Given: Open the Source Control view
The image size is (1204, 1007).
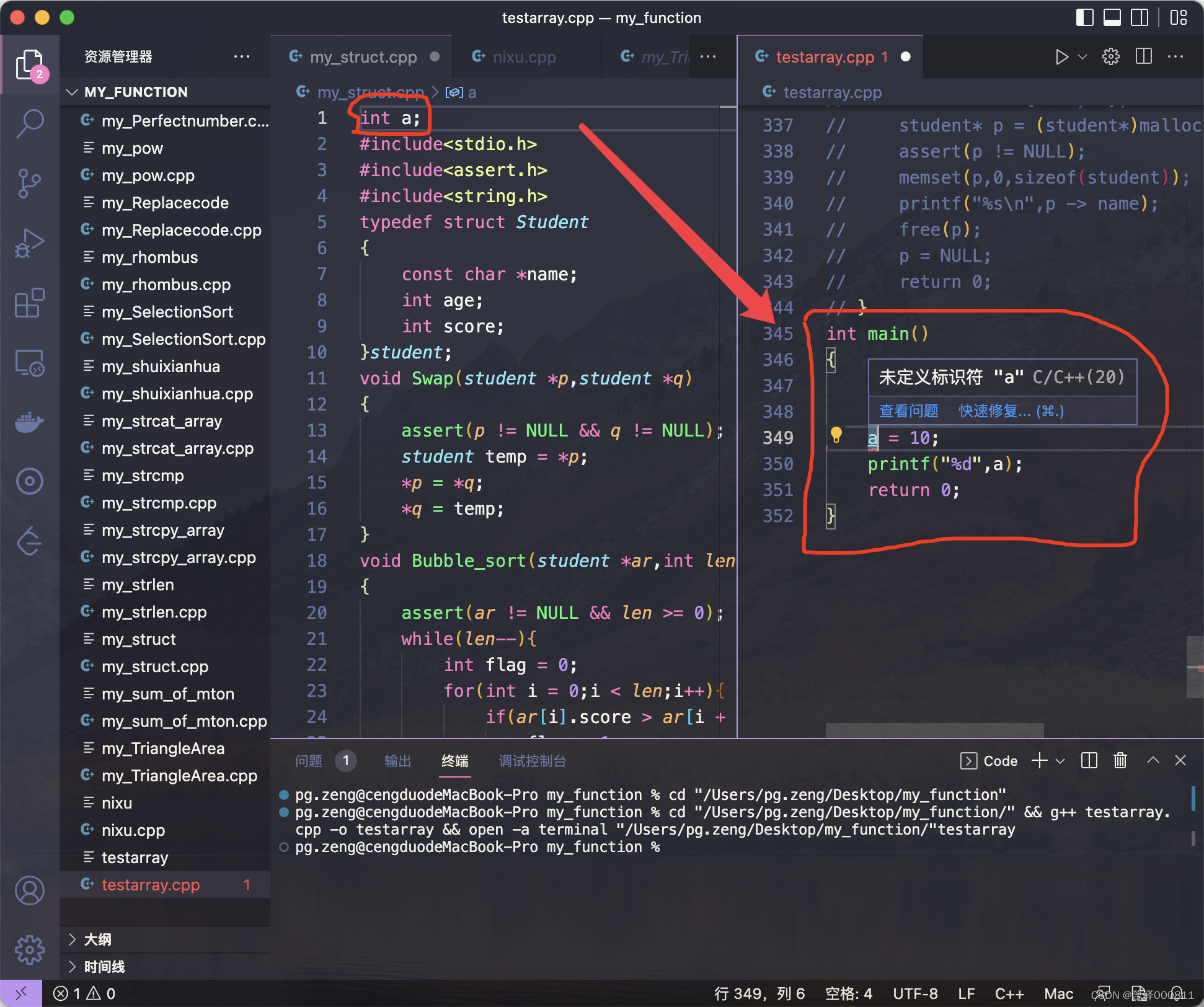Looking at the screenshot, I should pos(29,183).
